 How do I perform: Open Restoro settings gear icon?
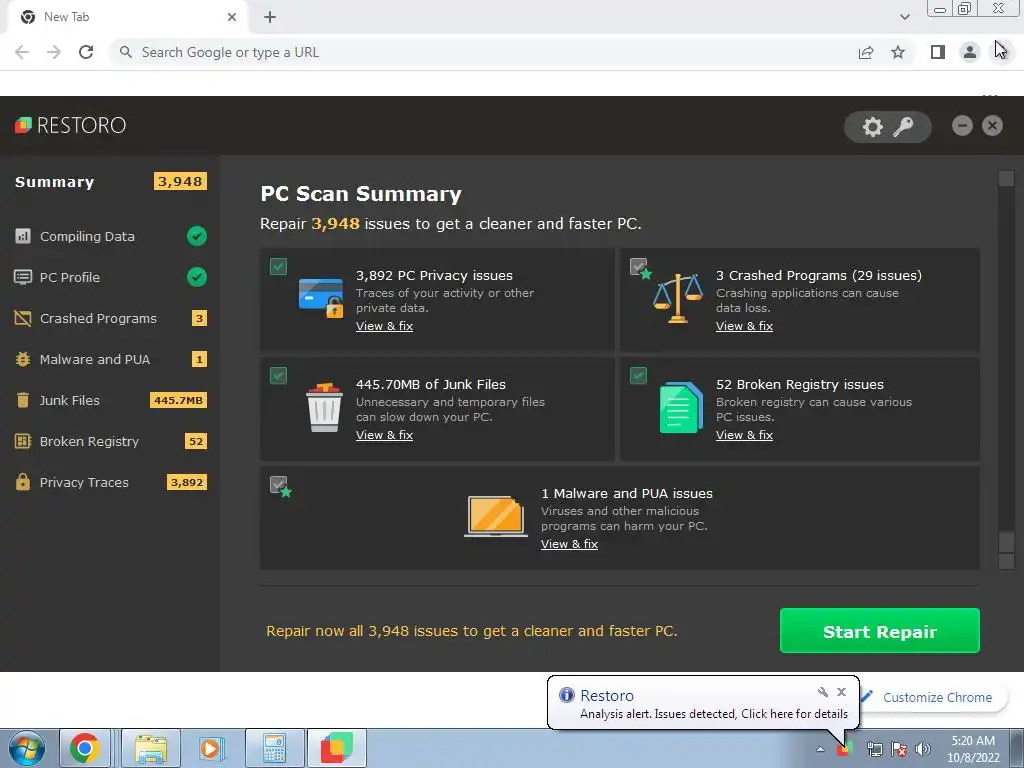(x=872, y=127)
